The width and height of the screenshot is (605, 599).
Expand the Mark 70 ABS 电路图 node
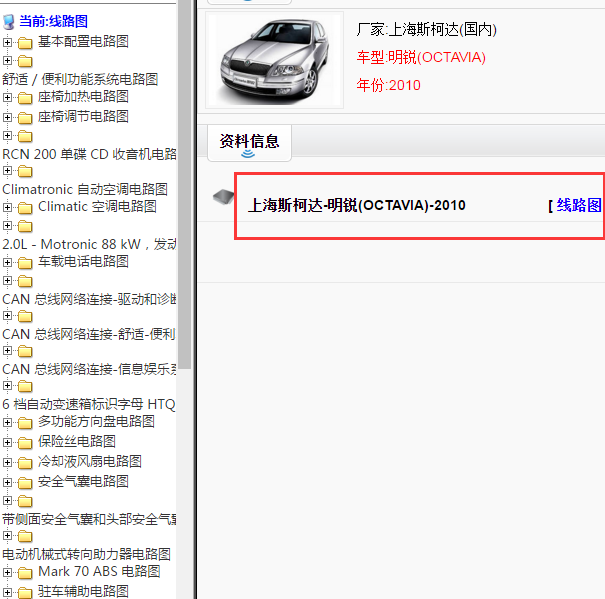click(x=7, y=572)
